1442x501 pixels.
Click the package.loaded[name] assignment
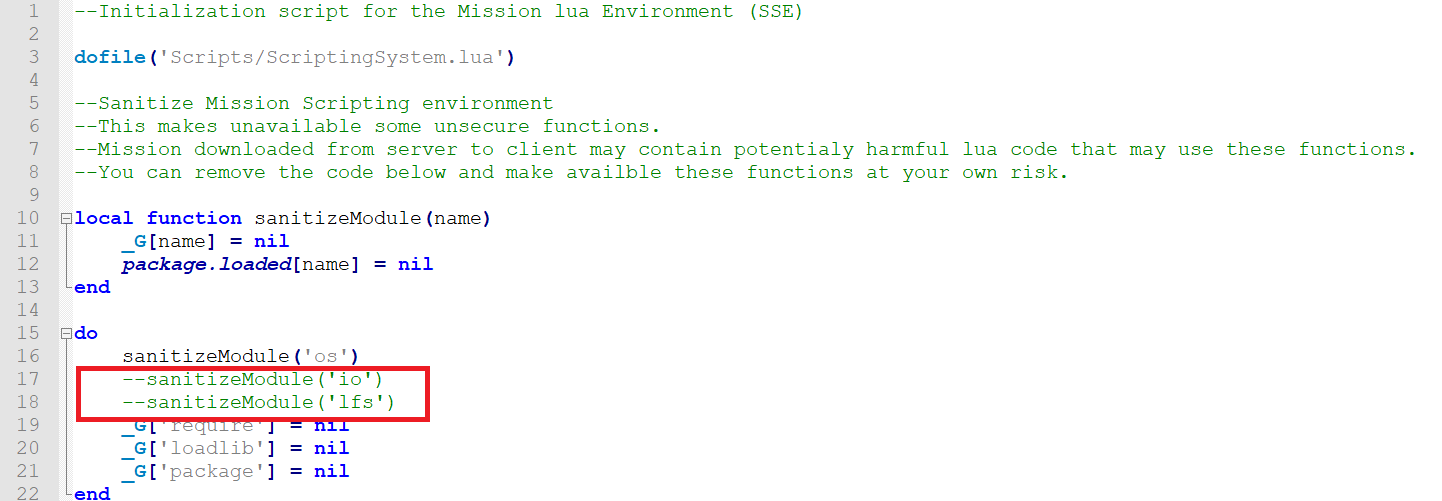point(277,264)
